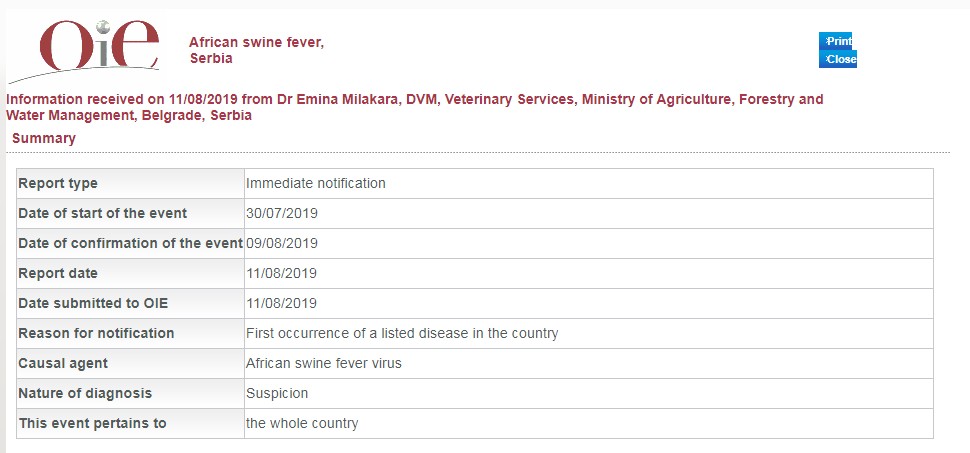Click the Nature of diagnosis label

click(85, 393)
